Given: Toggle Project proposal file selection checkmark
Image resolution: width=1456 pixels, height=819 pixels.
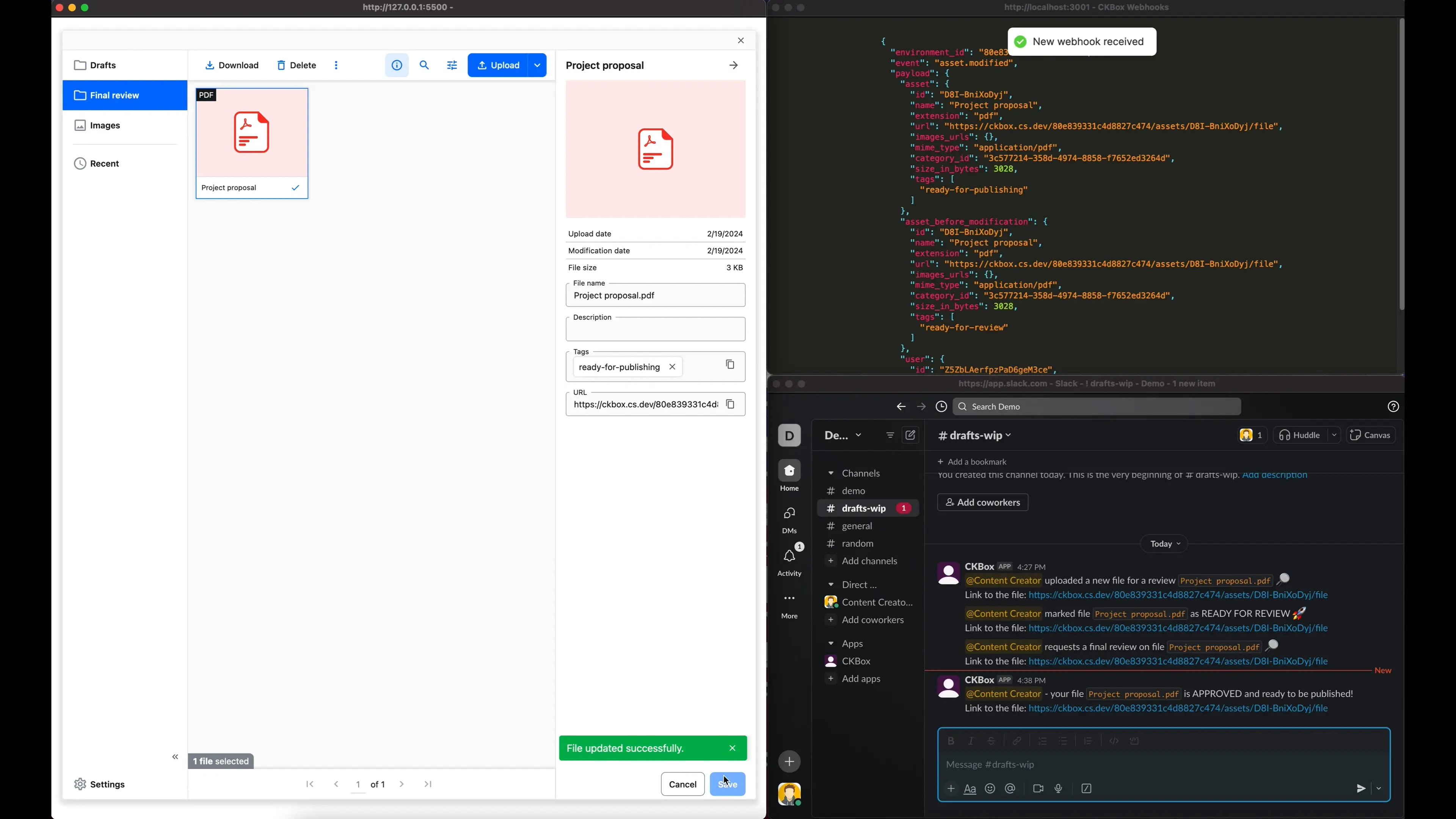Looking at the screenshot, I should click(296, 188).
